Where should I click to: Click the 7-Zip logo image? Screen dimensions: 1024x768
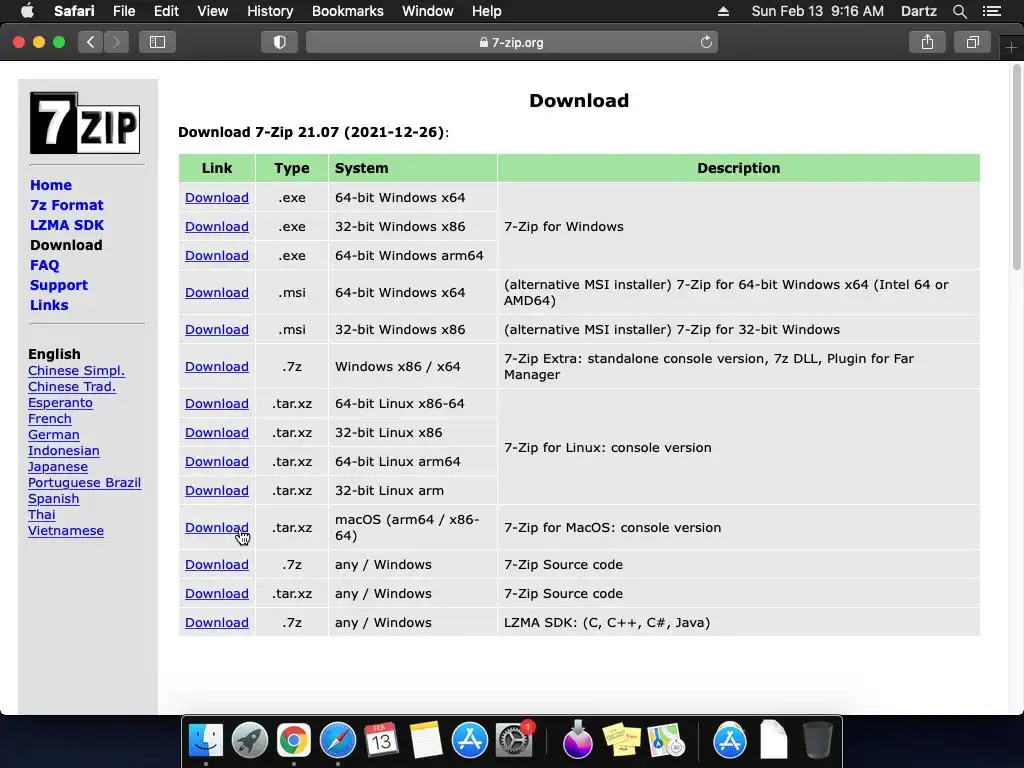tap(85, 123)
